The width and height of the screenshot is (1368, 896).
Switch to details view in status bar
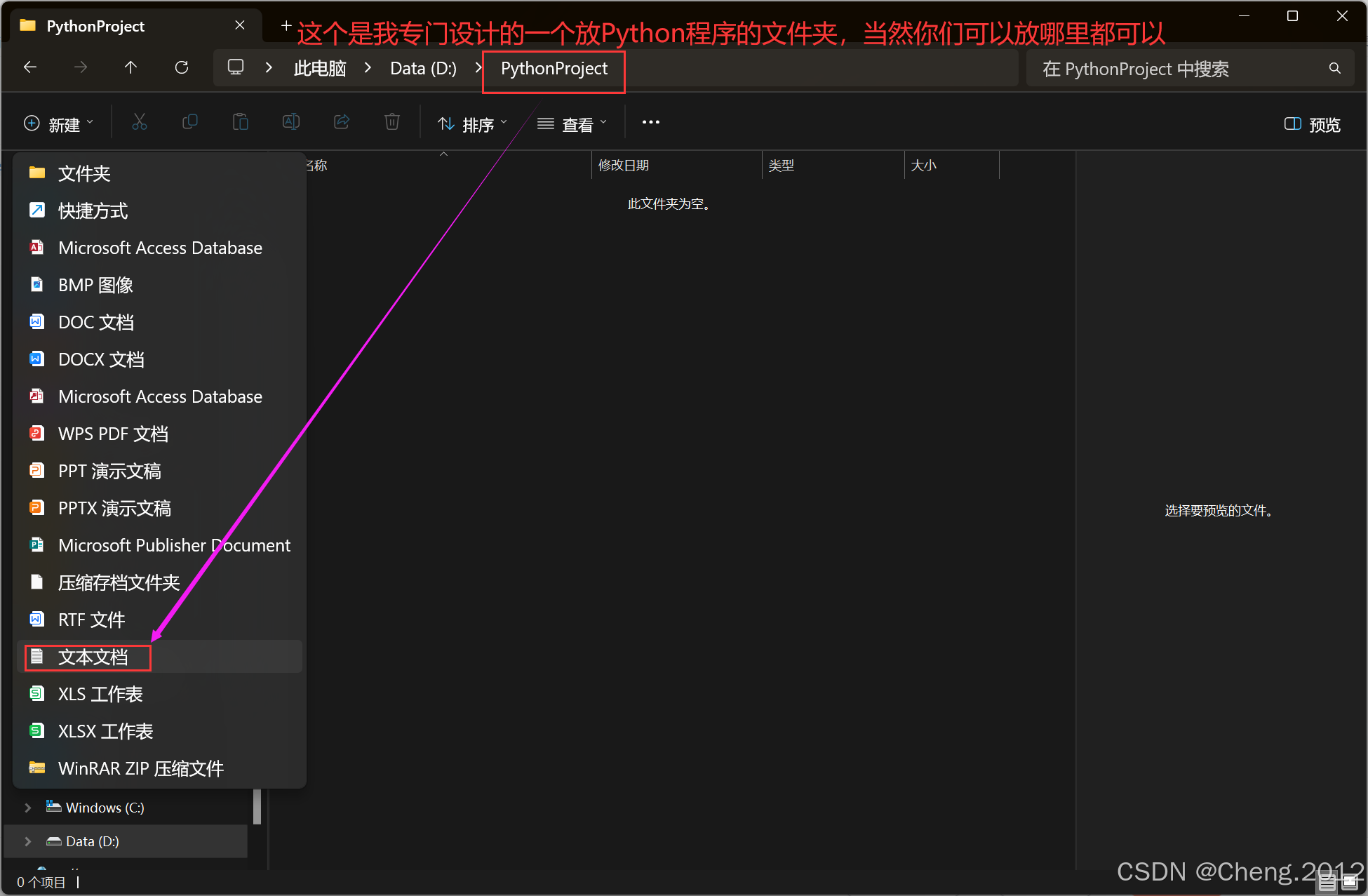[x=1327, y=883]
